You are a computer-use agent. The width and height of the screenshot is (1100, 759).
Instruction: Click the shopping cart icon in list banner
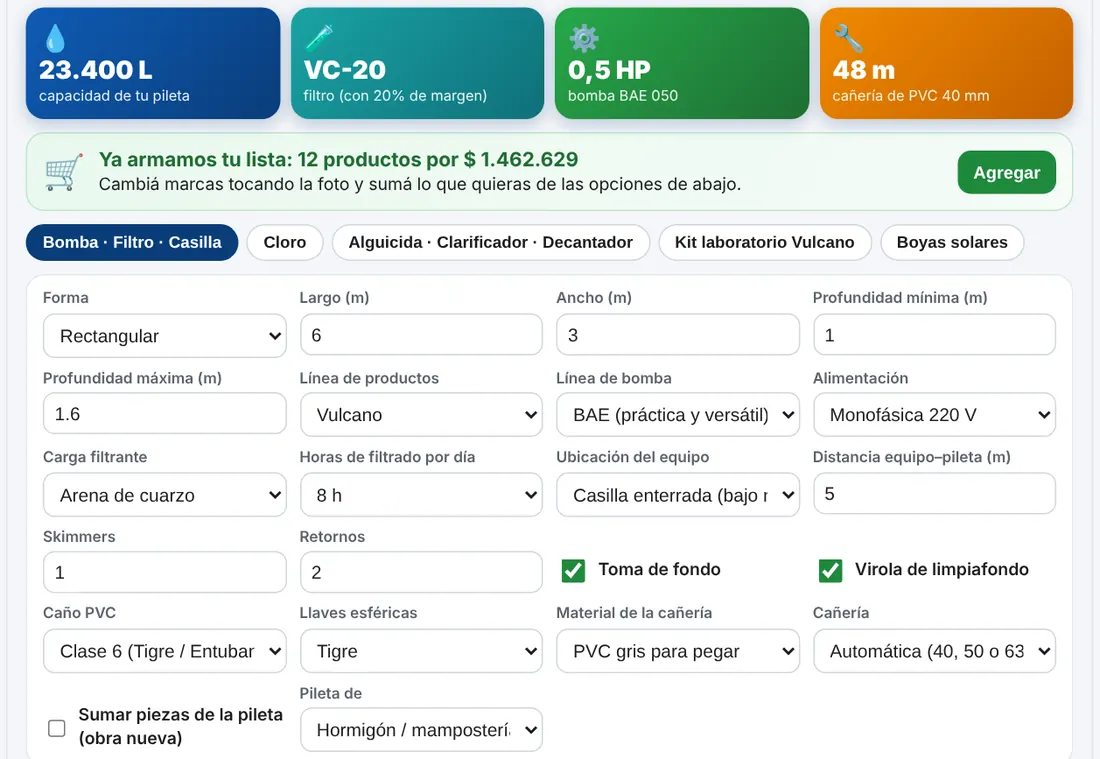pos(64,172)
